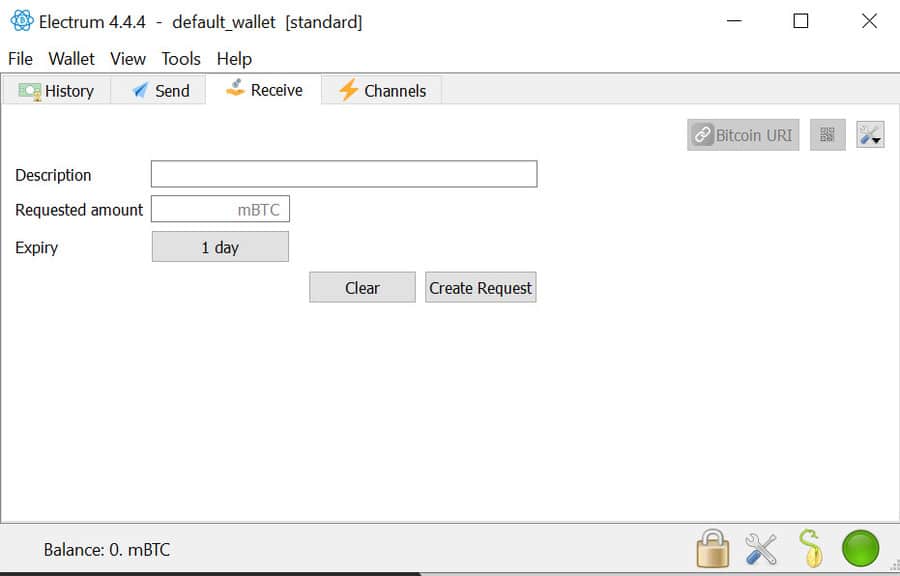
Task: Open the Expiry 1 day selector
Action: (x=220, y=247)
